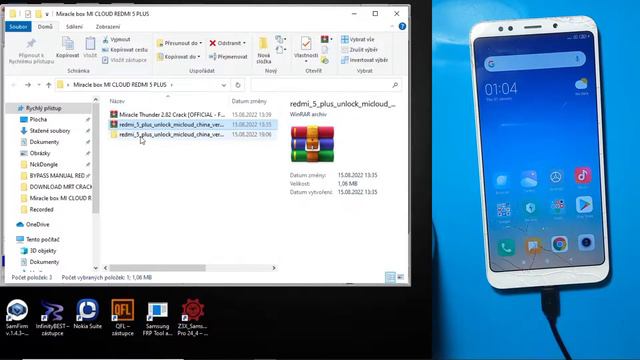Tap the Chrome icon on the phone

[x=560, y=244]
